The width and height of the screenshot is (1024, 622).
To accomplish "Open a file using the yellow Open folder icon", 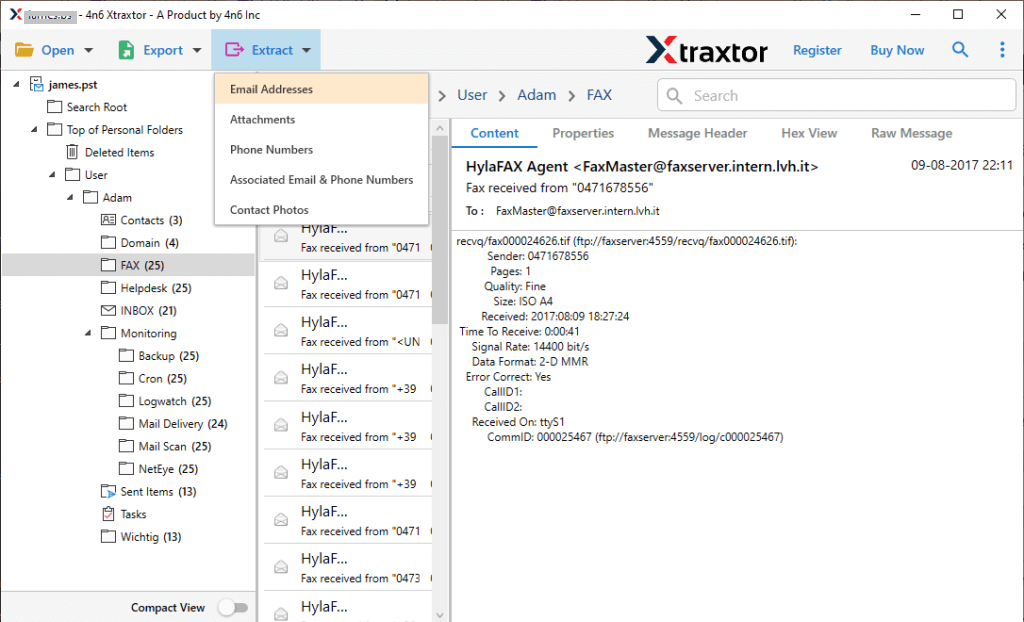I will click(25, 48).
